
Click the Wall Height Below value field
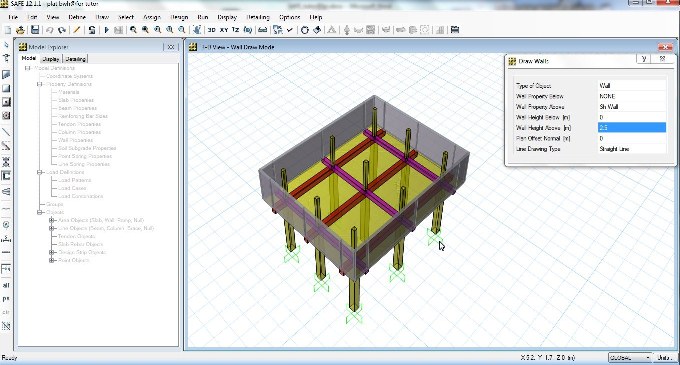point(631,117)
